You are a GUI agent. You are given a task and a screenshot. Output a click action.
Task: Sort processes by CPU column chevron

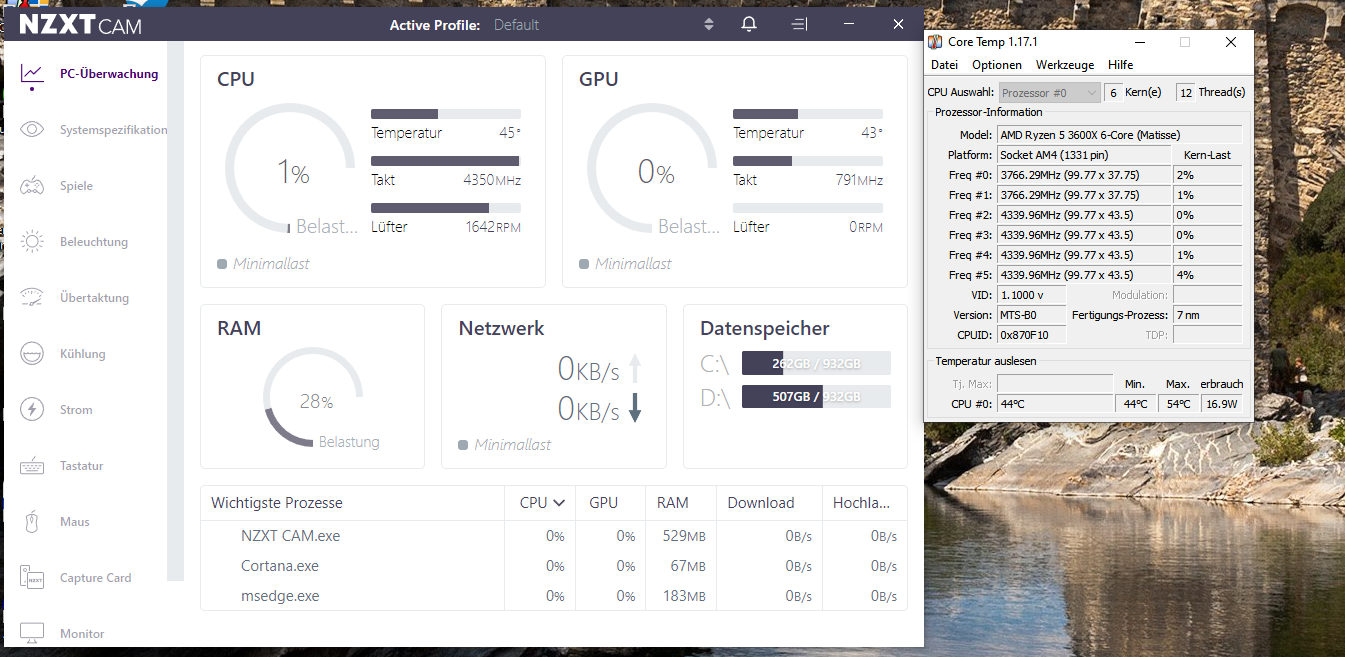click(559, 503)
